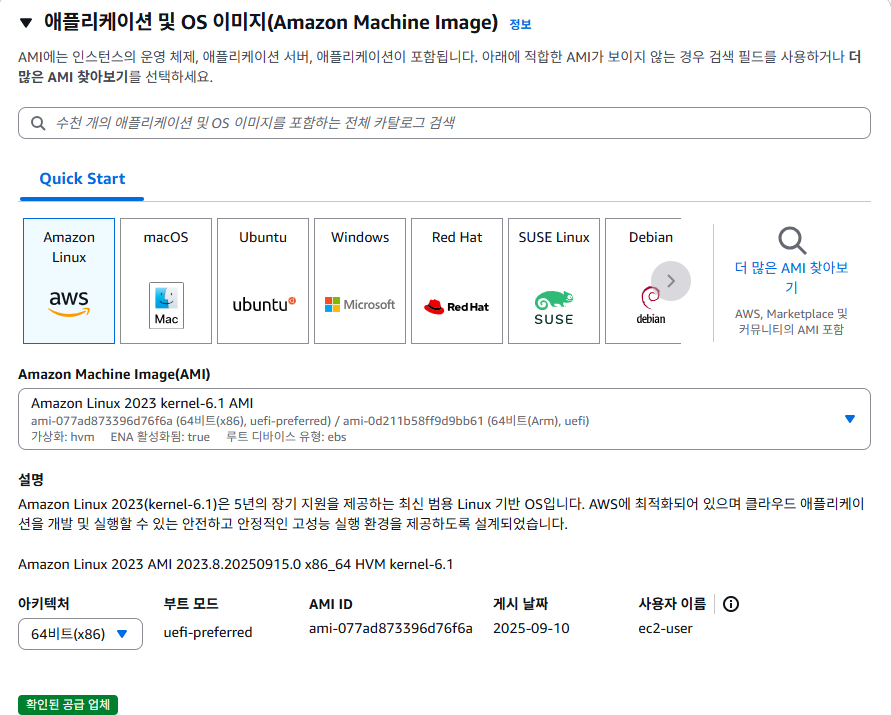Select the SUSE Linux tile
This screenshot has height=715, width=891.
click(554, 281)
